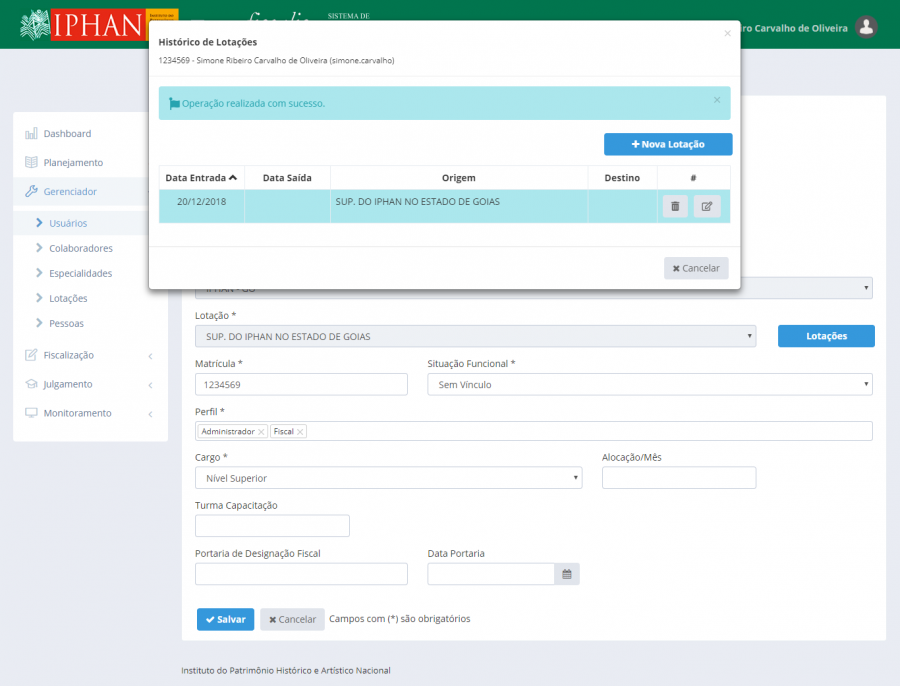Remove the Administrador perfil tag

(x=261, y=432)
